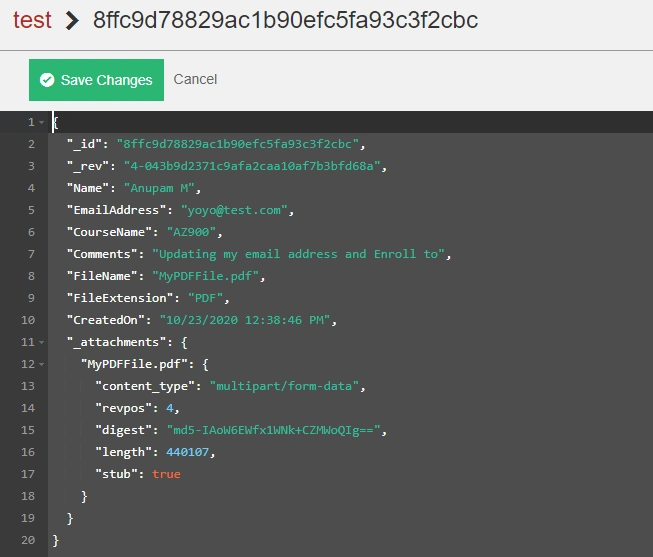Click the closing brace on line 19
The height and width of the screenshot is (557, 653).
70,519
